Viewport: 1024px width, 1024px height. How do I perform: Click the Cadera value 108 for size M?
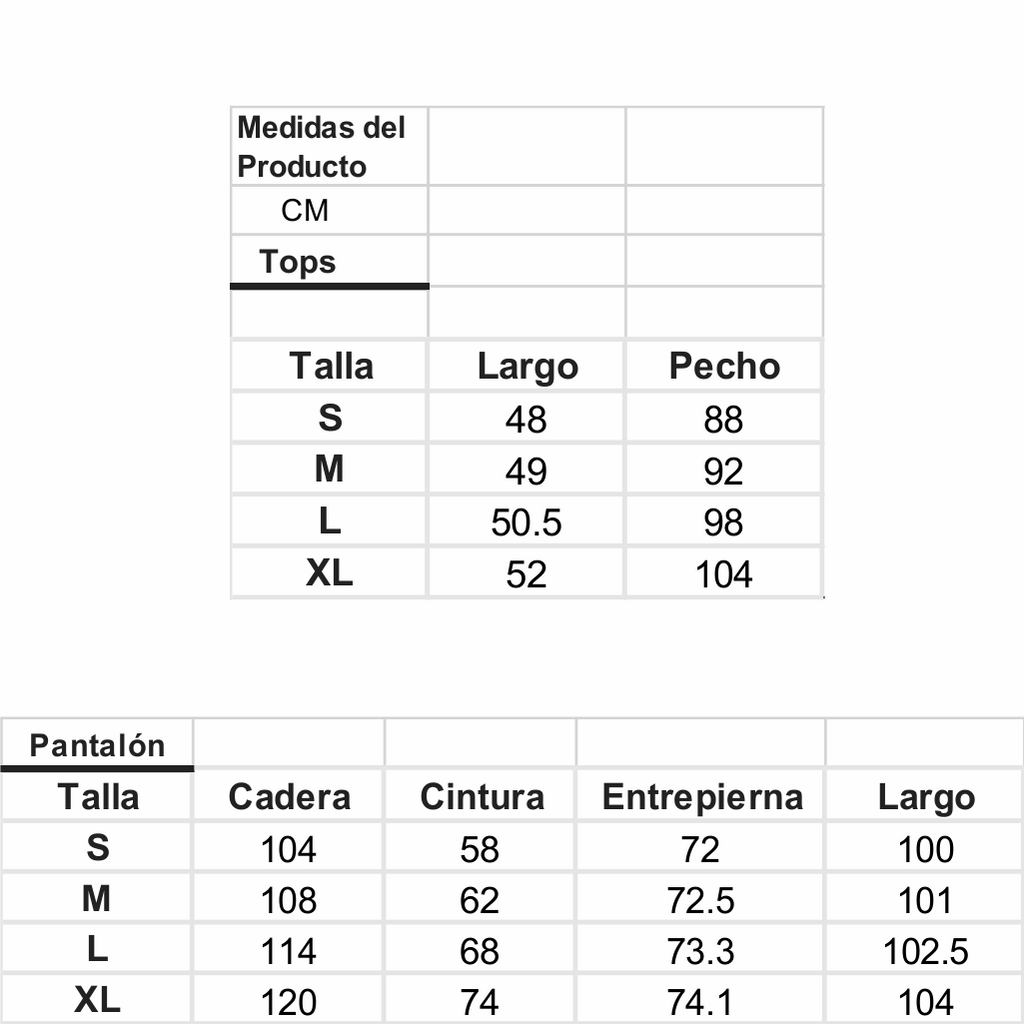[288, 900]
